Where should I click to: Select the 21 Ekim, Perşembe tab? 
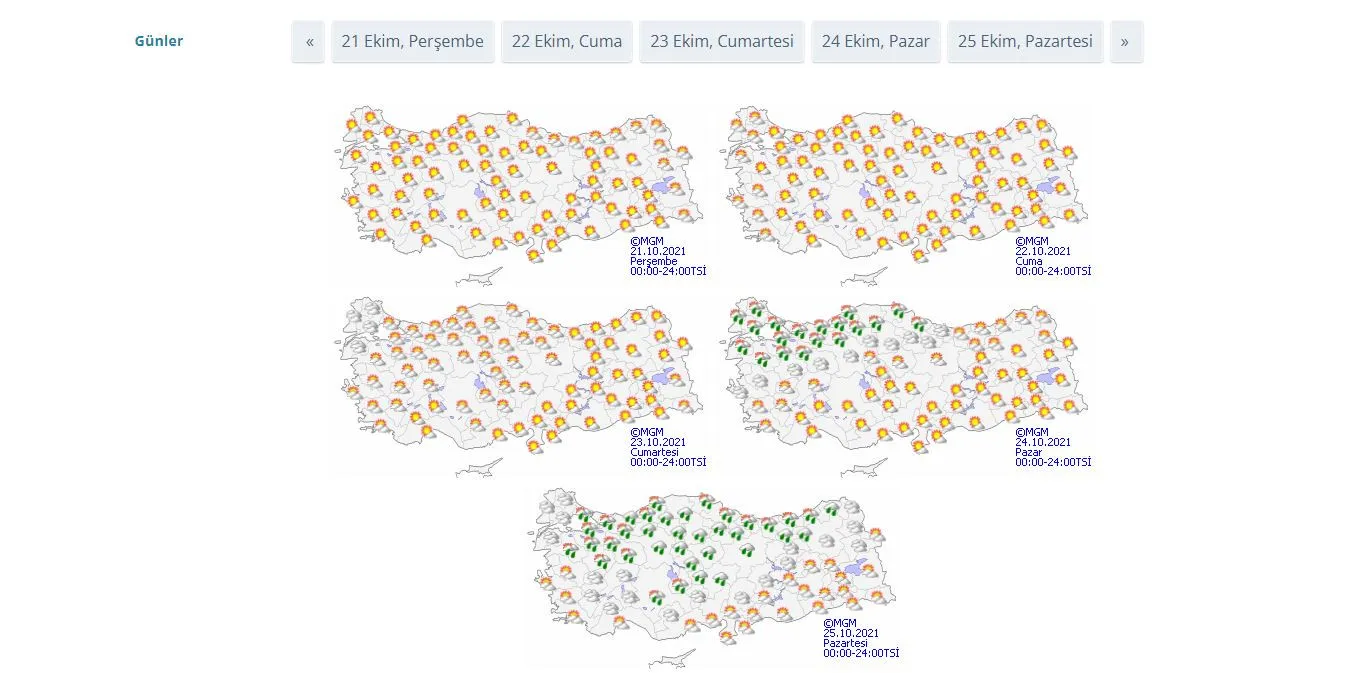click(412, 42)
